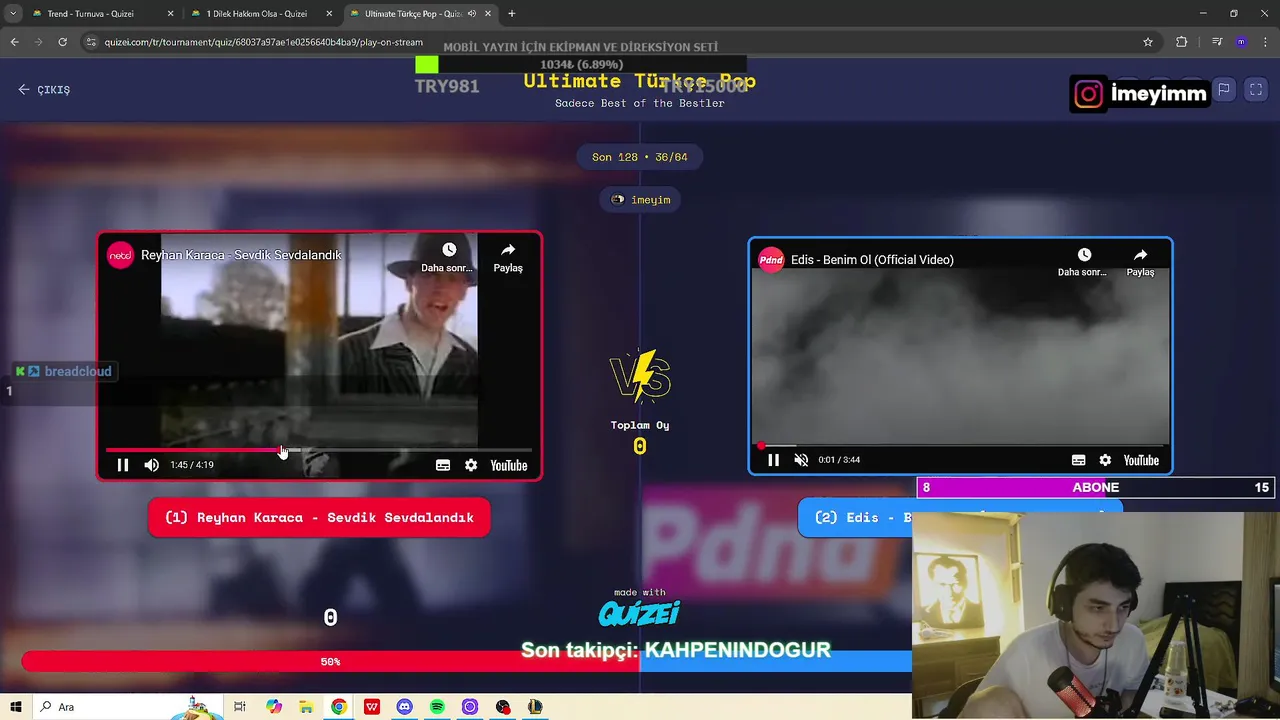Open Task View in the taskbar
The image size is (1280, 720).
[240, 707]
